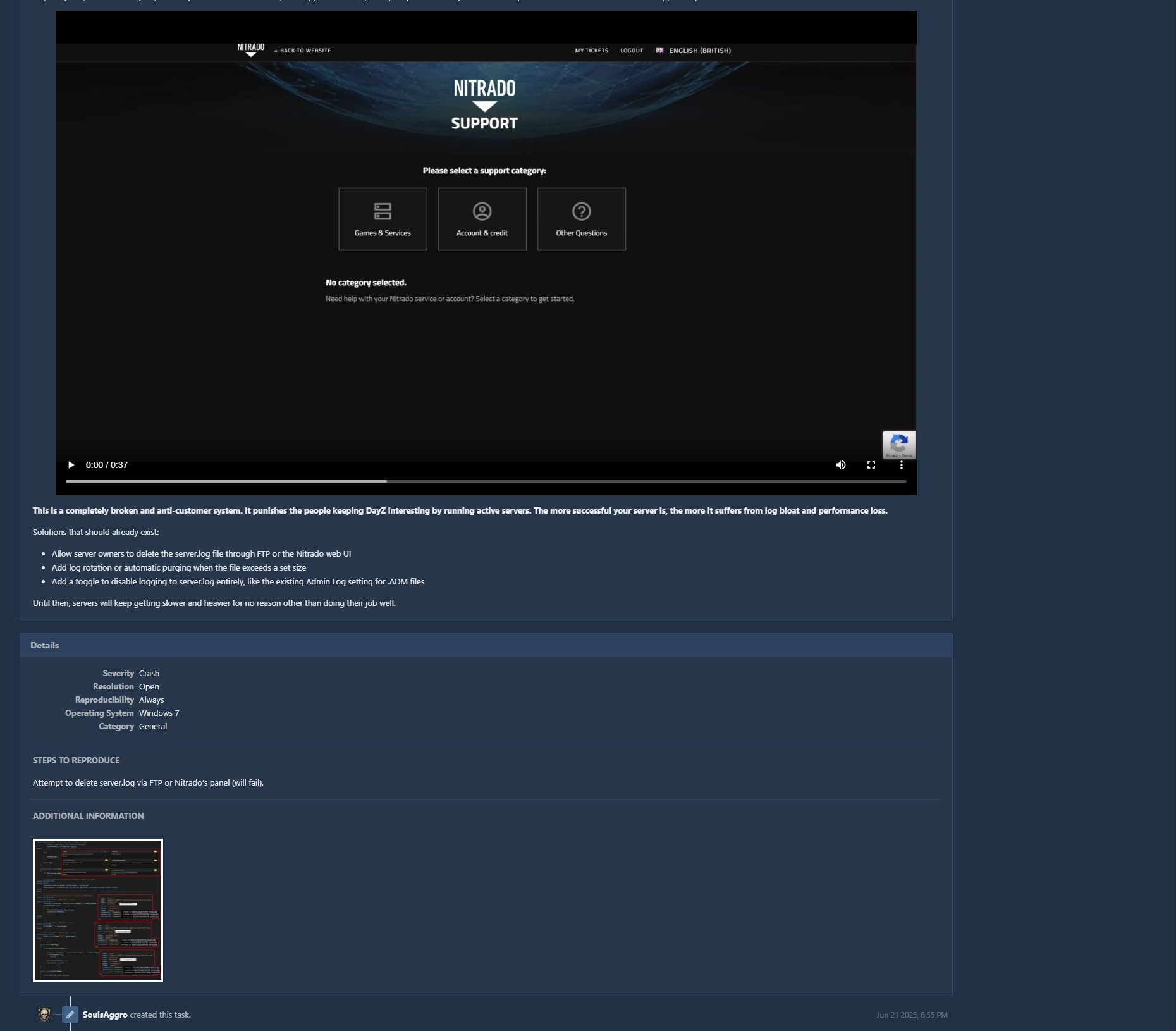
Task: Open My Tickets in video frame
Action: pyautogui.click(x=592, y=51)
